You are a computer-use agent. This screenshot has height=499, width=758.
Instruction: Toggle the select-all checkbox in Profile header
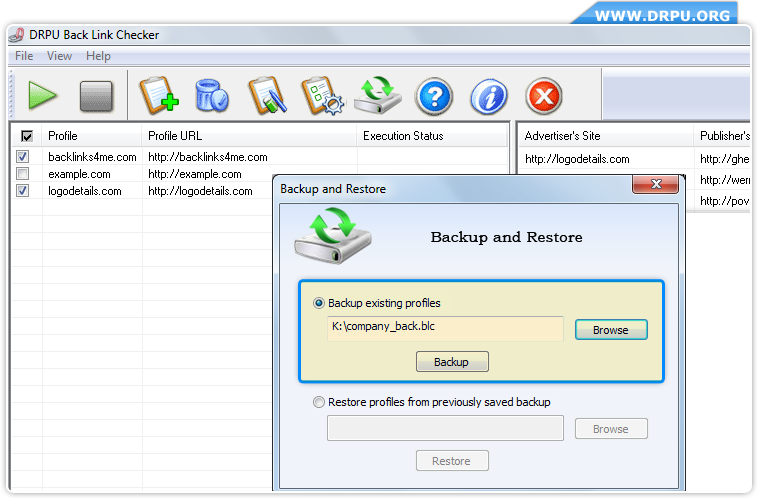[x=27, y=136]
